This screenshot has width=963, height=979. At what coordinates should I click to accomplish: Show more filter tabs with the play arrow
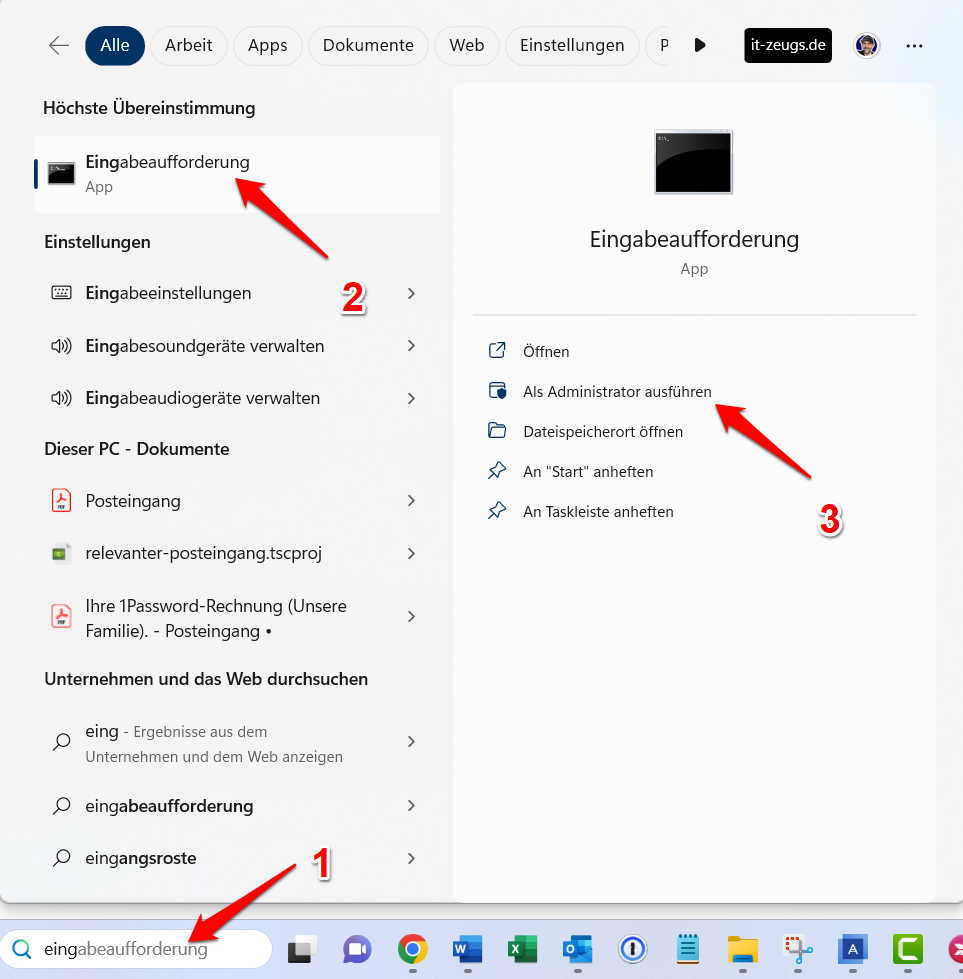(x=700, y=46)
